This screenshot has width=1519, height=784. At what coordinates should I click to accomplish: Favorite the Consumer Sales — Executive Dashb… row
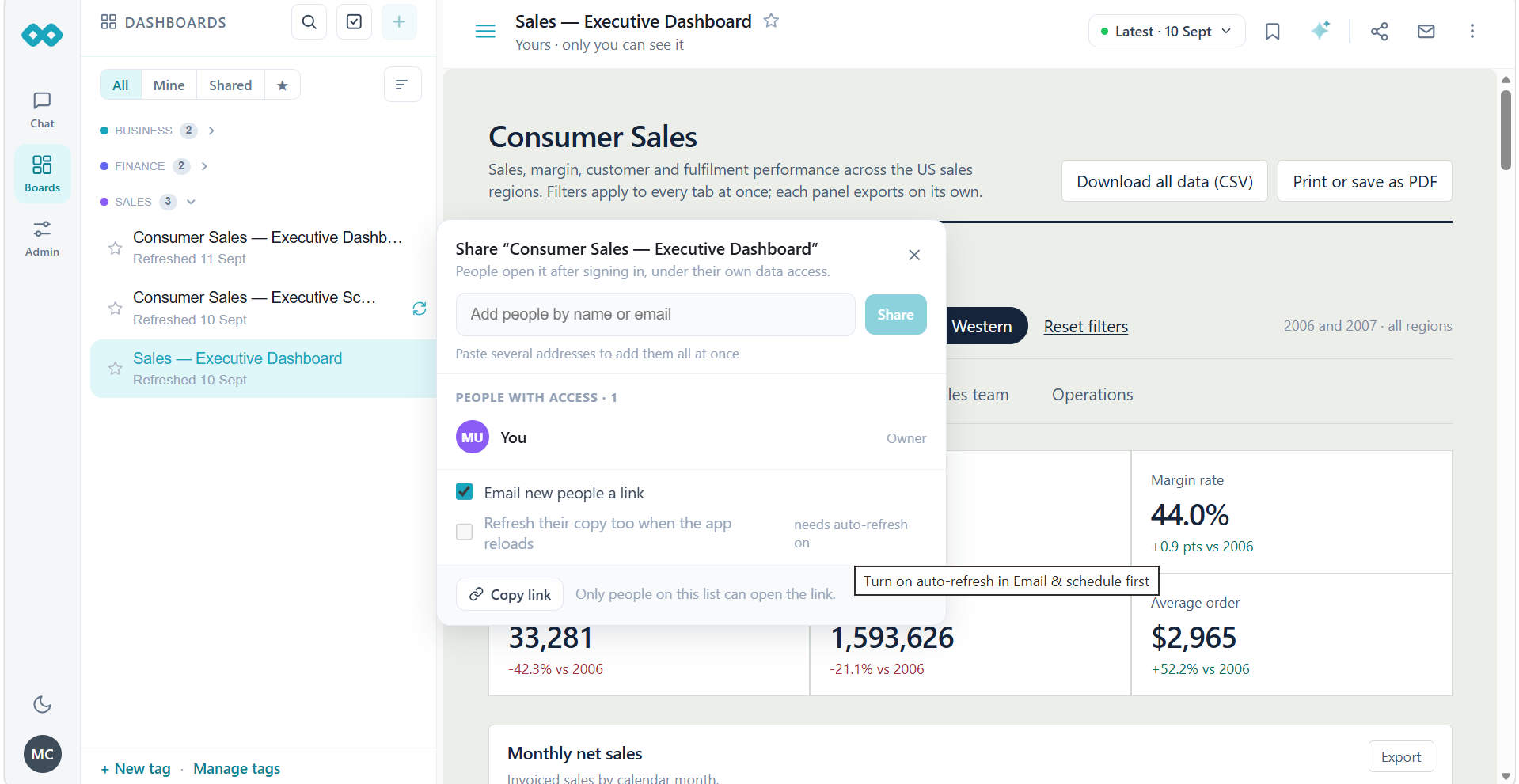(x=116, y=248)
